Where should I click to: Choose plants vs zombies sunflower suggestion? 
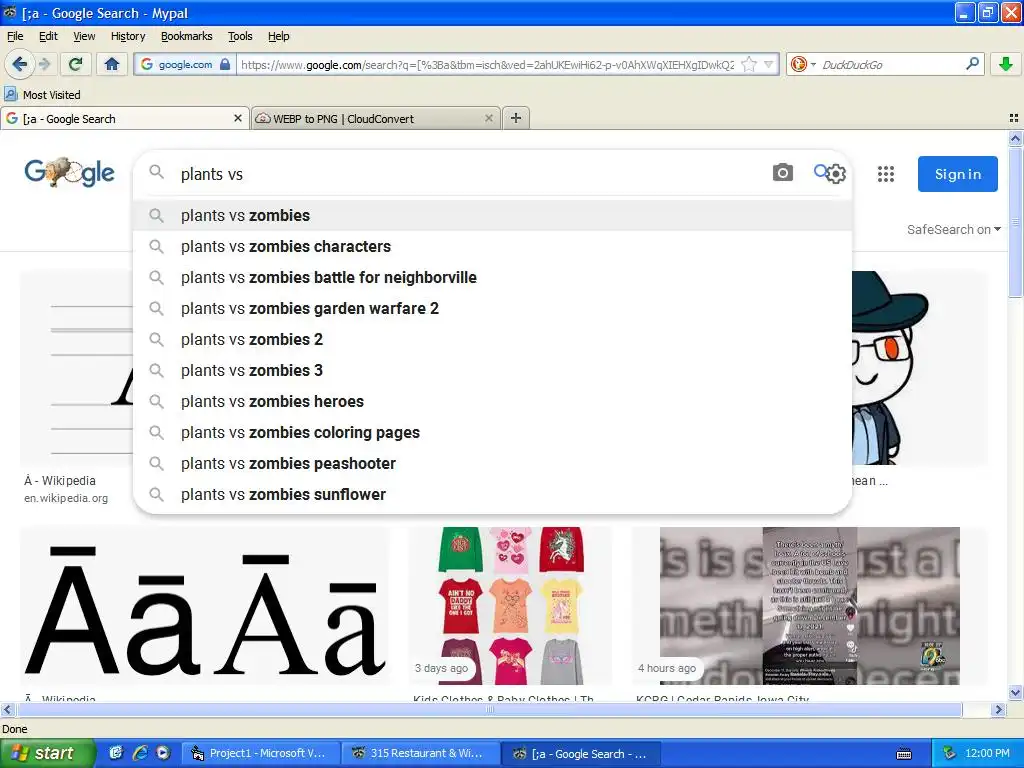pos(492,494)
